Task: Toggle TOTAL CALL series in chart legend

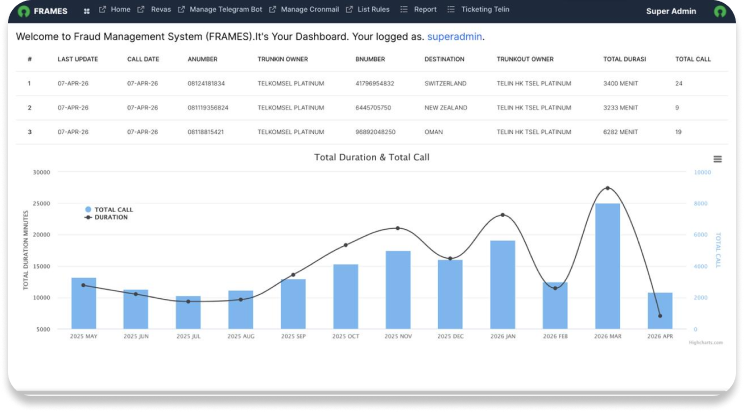Action: pyautogui.click(x=112, y=210)
